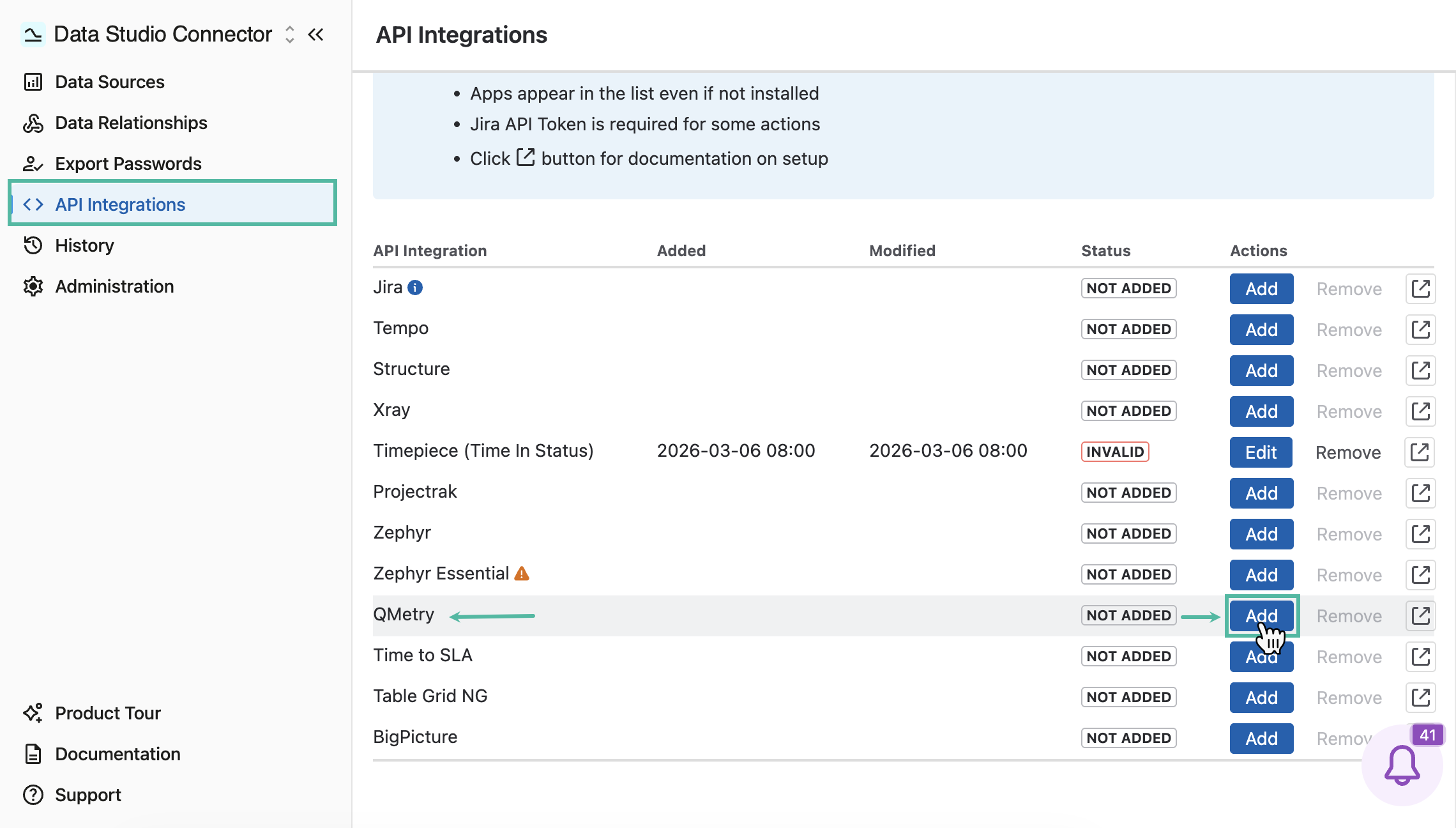
Task: Select API Integrations in sidebar
Action: tap(172, 204)
